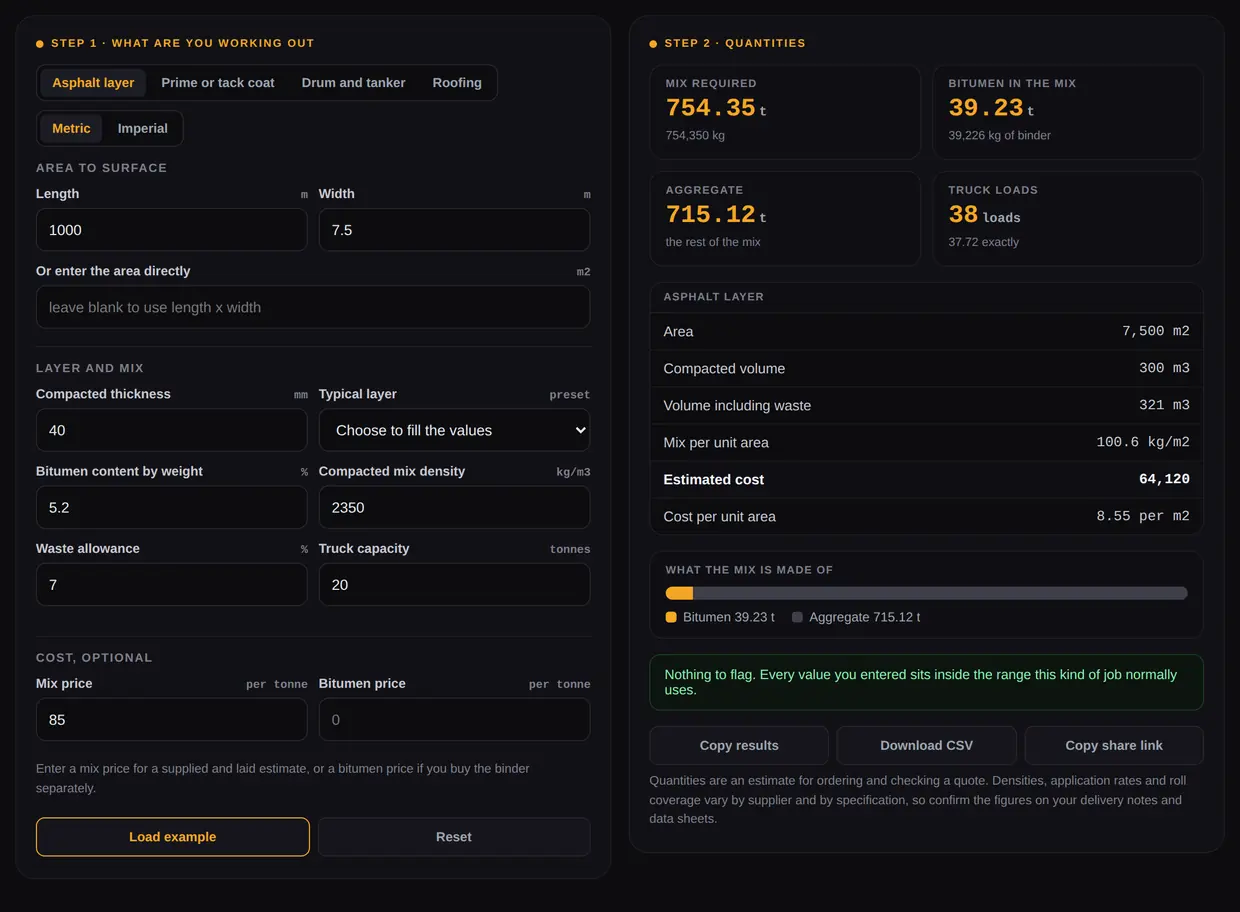Click the green 'Nothing to flag' message
This screenshot has height=912, width=1240.
click(926, 682)
